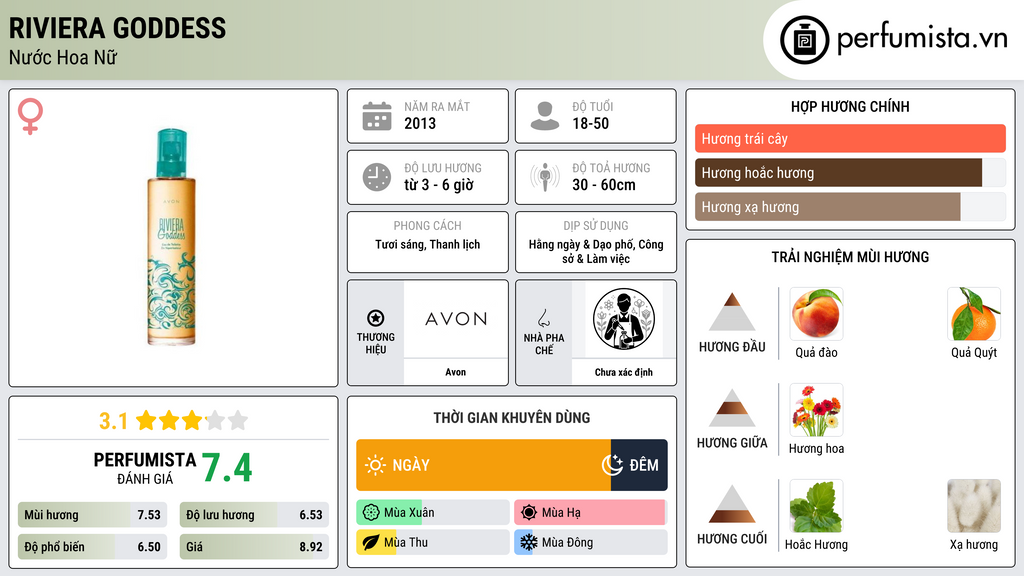This screenshot has width=1024, height=576.
Task: Click the flower icon for Mùa Xuân
Action: point(371,513)
